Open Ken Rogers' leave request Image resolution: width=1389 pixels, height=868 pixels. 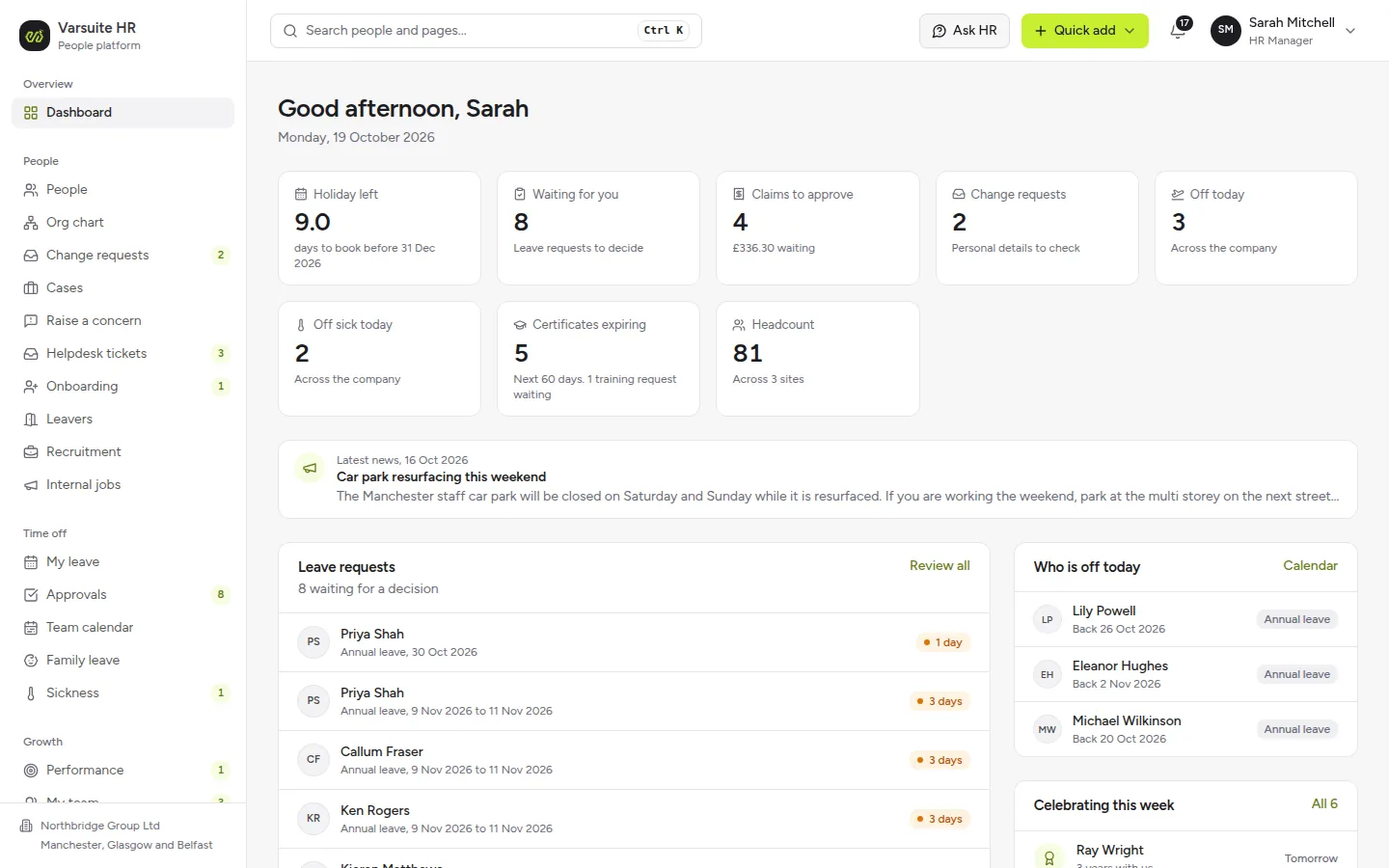coord(634,819)
